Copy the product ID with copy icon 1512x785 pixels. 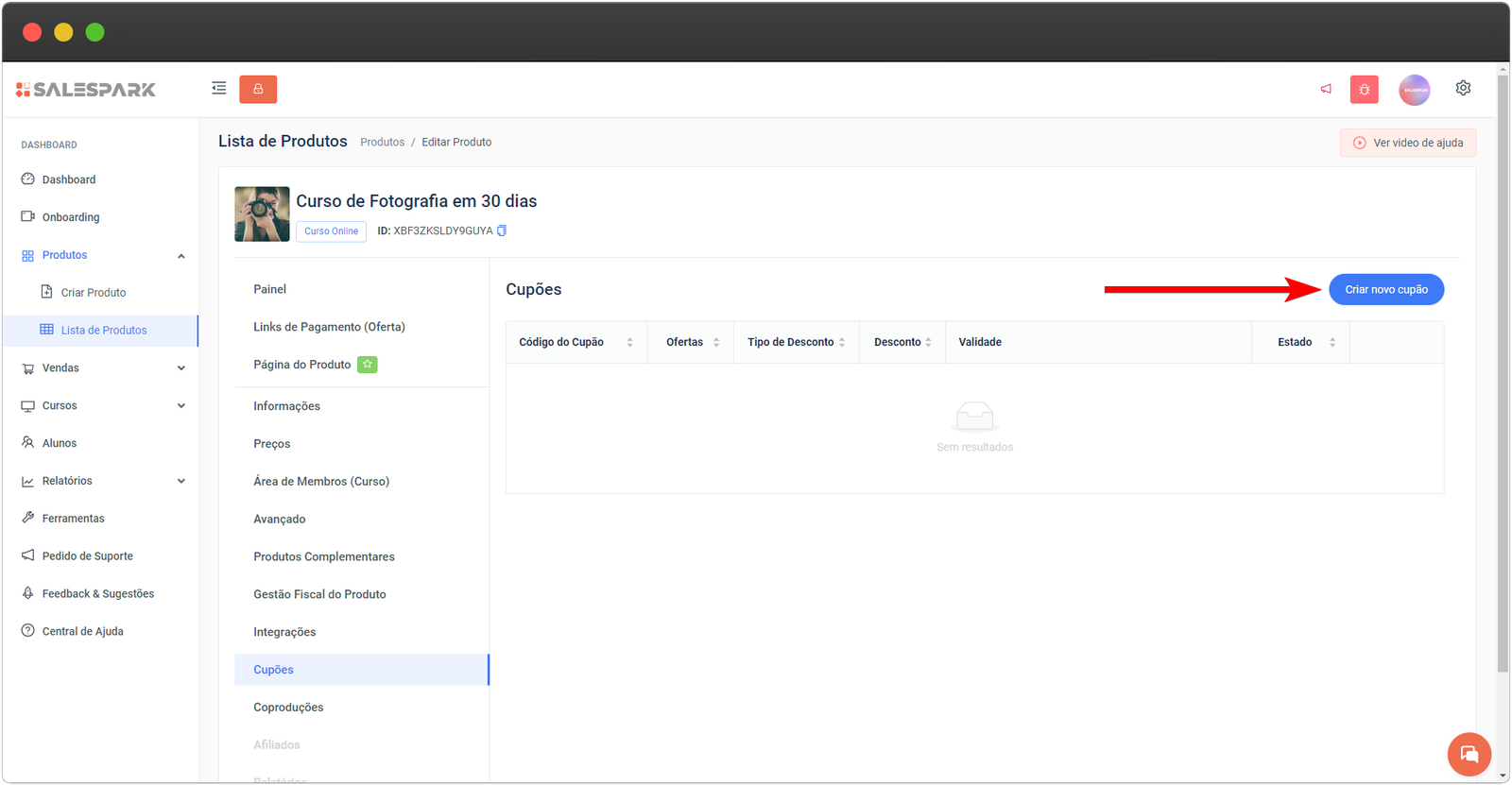pyautogui.click(x=502, y=230)
